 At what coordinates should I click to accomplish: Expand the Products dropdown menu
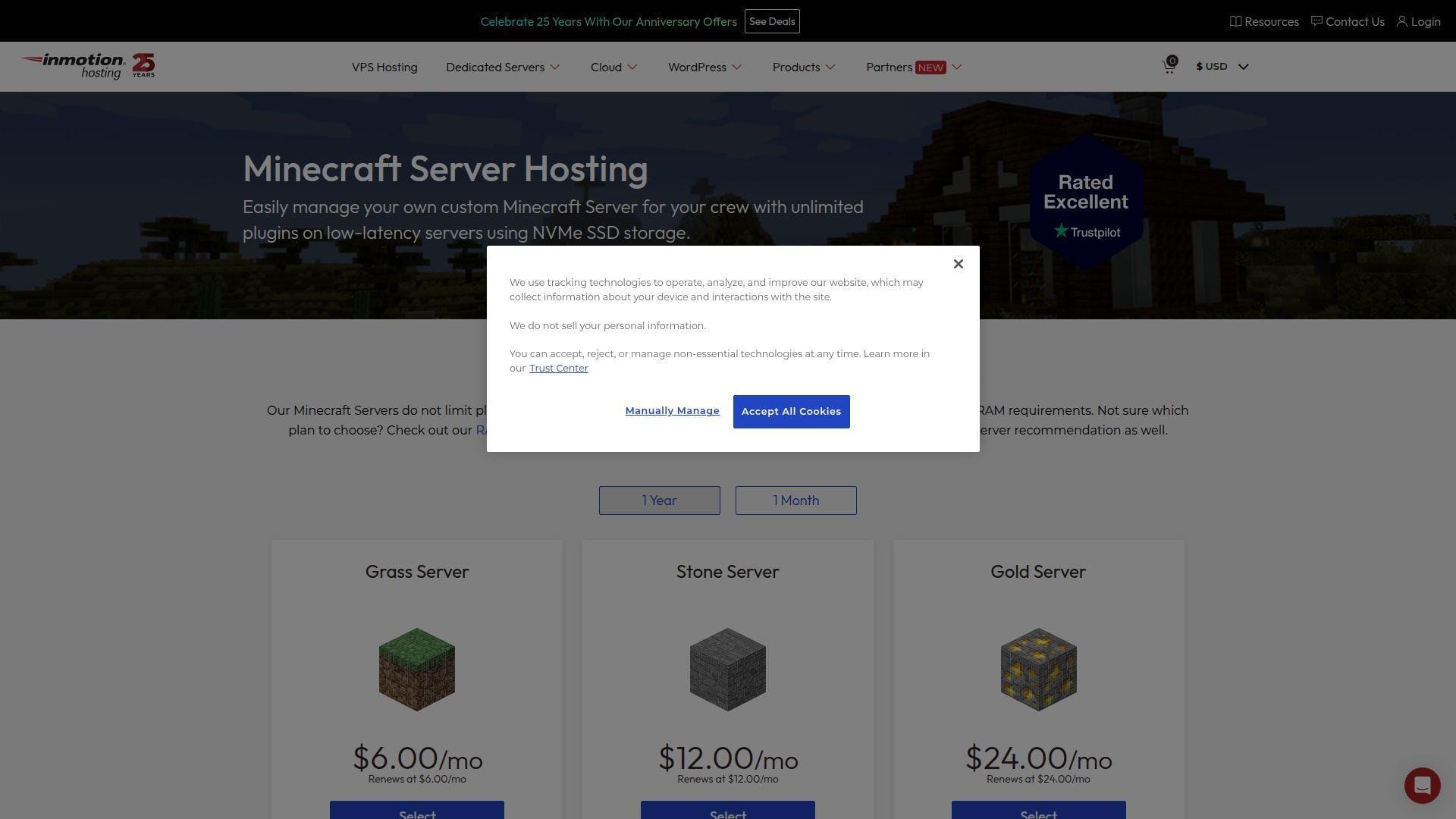[804, 67]
